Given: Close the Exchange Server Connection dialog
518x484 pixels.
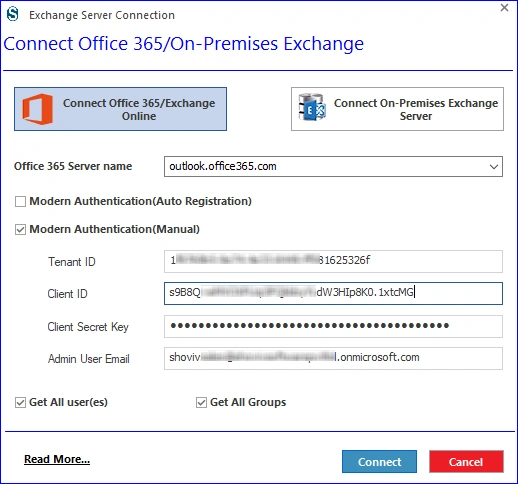Looking at the screenshot, I should click(x=504, y=7).
